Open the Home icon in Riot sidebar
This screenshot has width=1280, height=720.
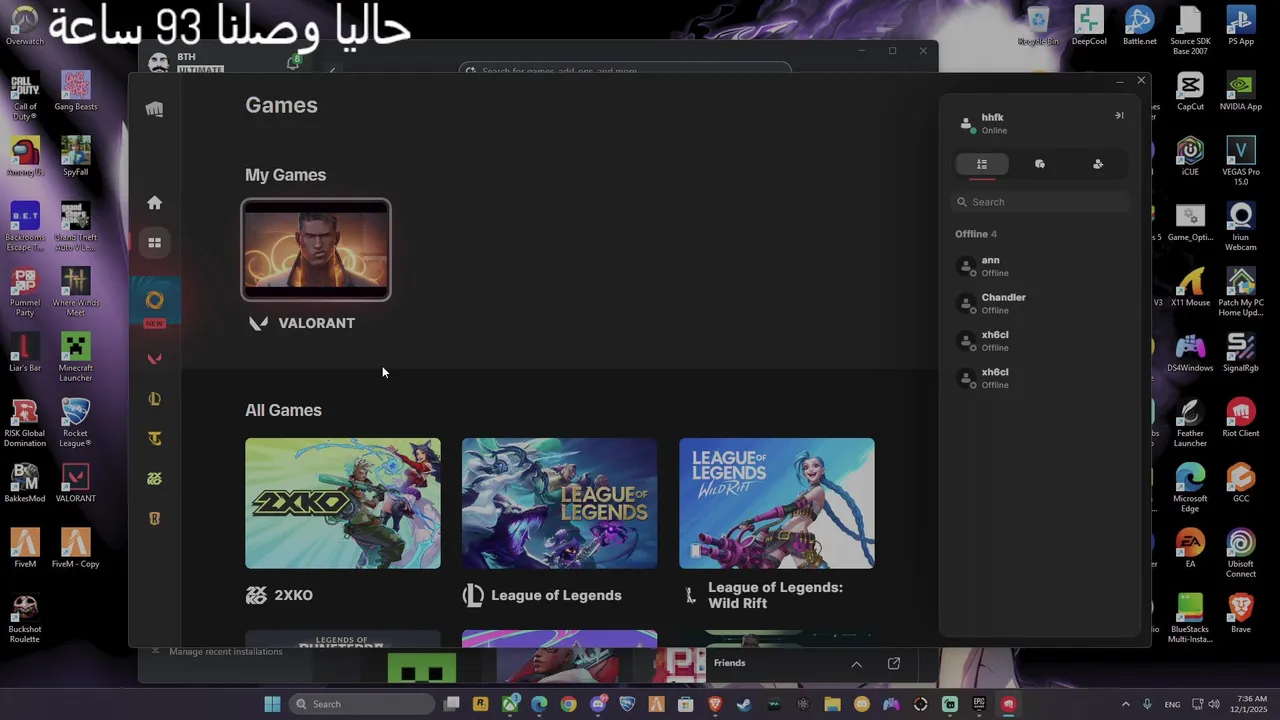point(154,203)
